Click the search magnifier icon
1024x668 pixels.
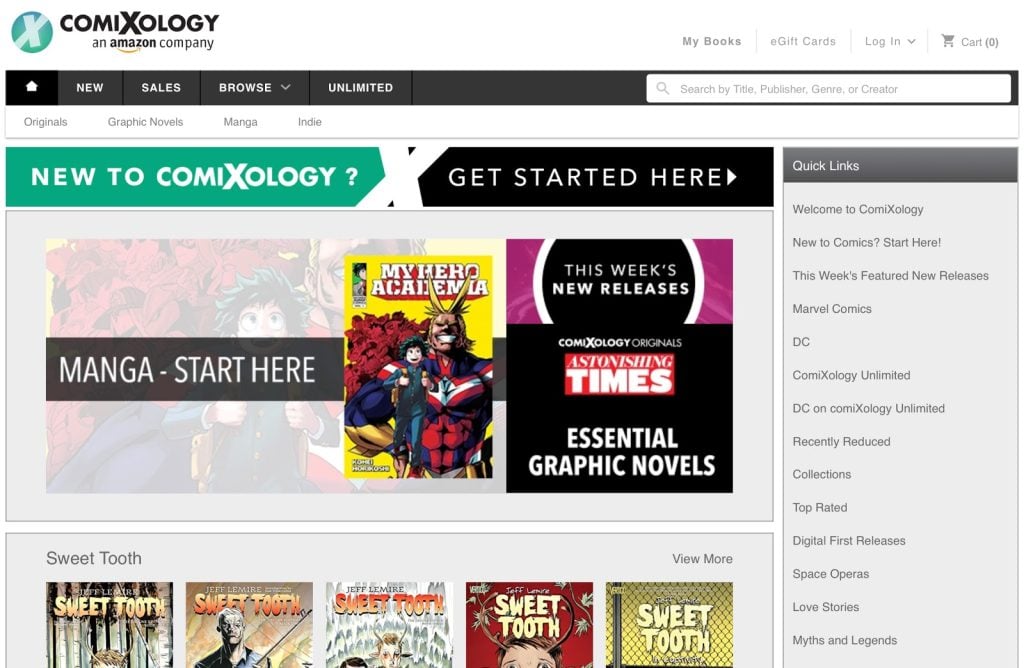pyautogui.click(x=662, y=88)
